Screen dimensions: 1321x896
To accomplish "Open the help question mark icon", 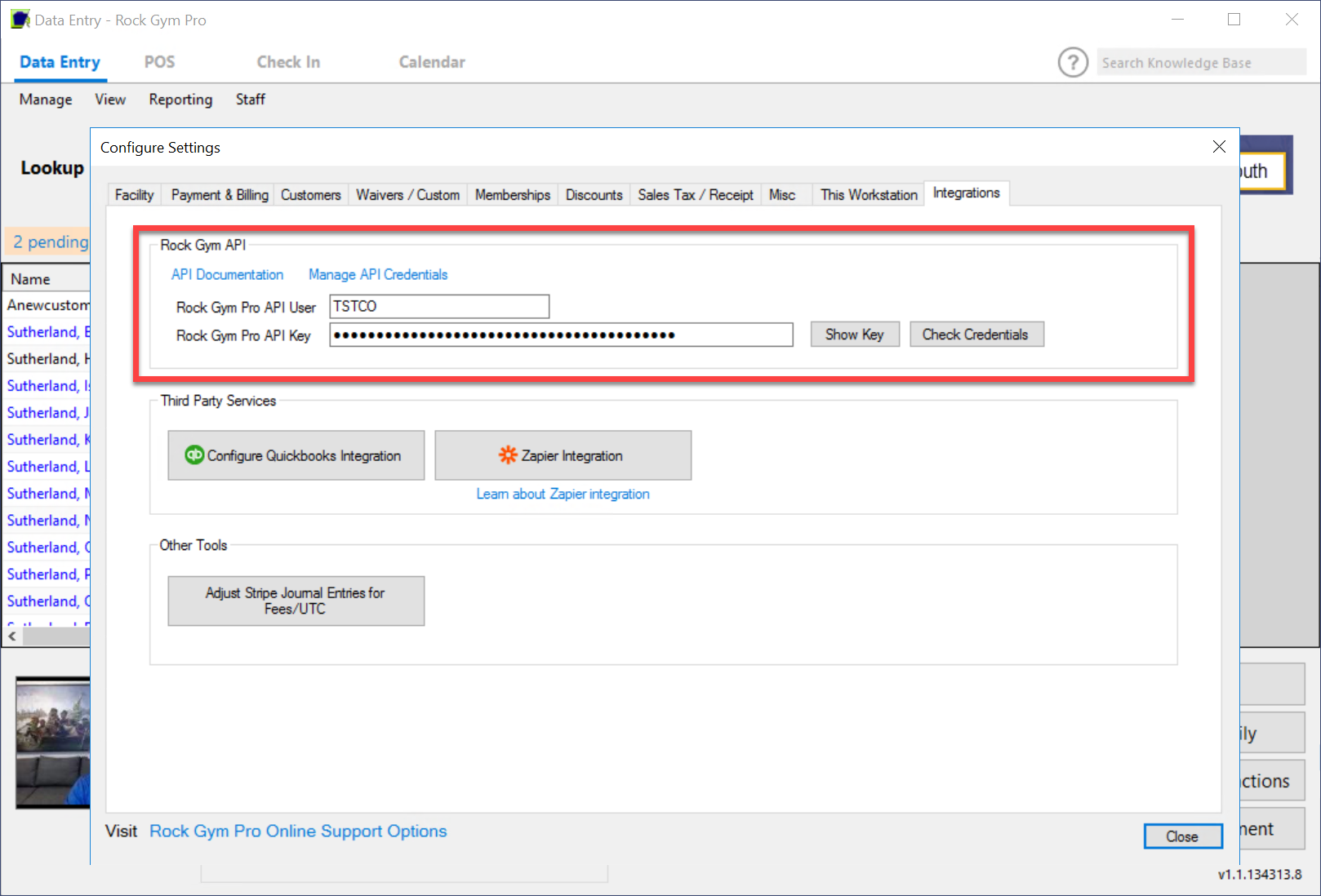I will coord(1073,62).
